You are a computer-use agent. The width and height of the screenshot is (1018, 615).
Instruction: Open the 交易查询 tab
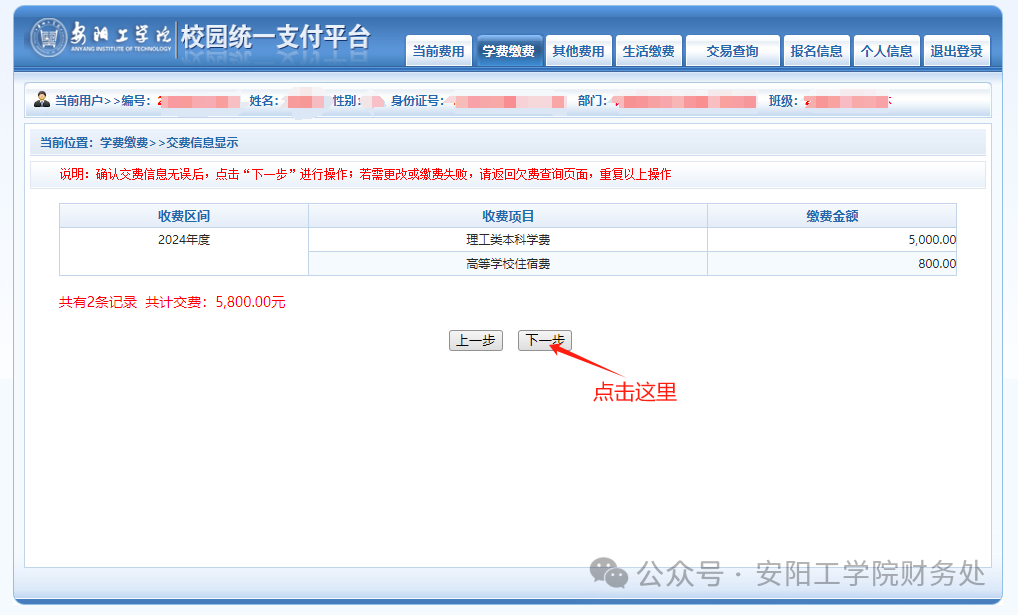(732, 51)
